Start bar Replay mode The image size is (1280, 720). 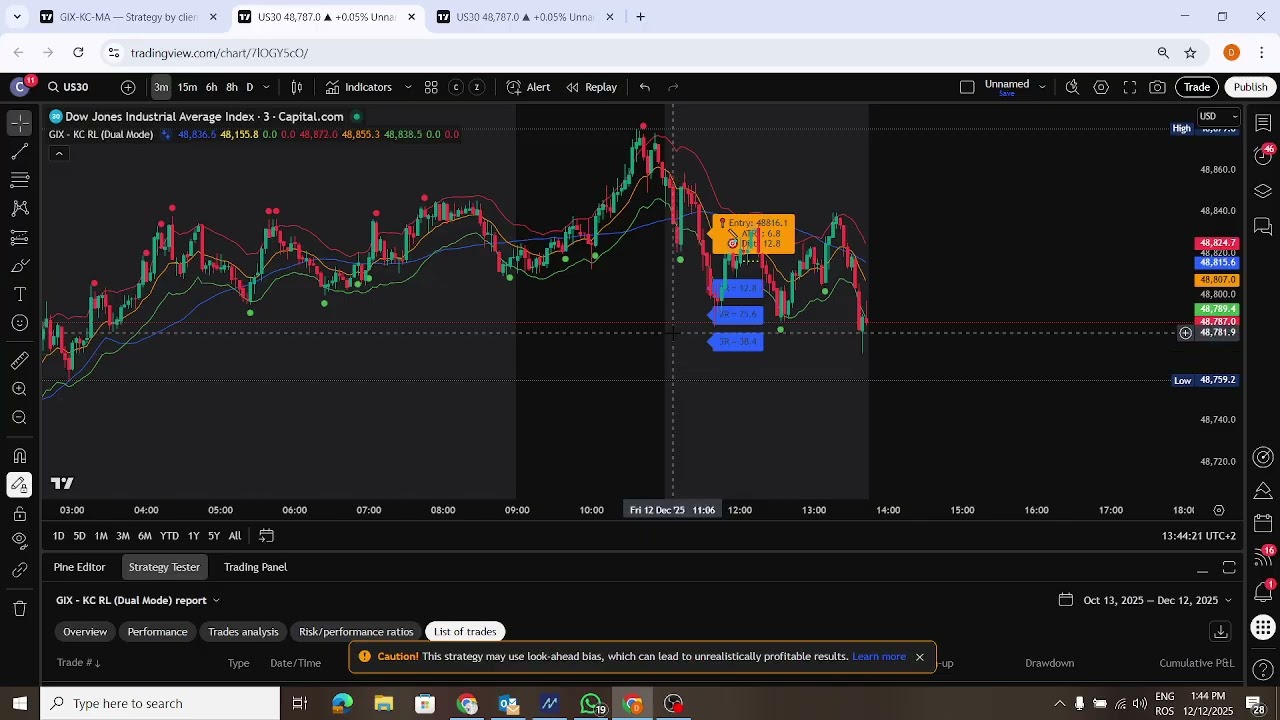coord(591,87)
